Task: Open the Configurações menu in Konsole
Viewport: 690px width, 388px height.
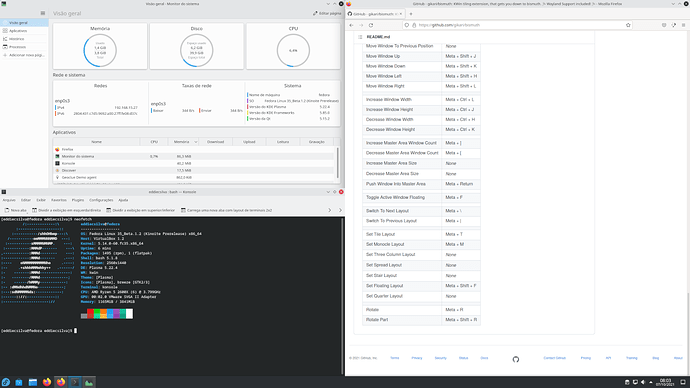Action: 101,200
